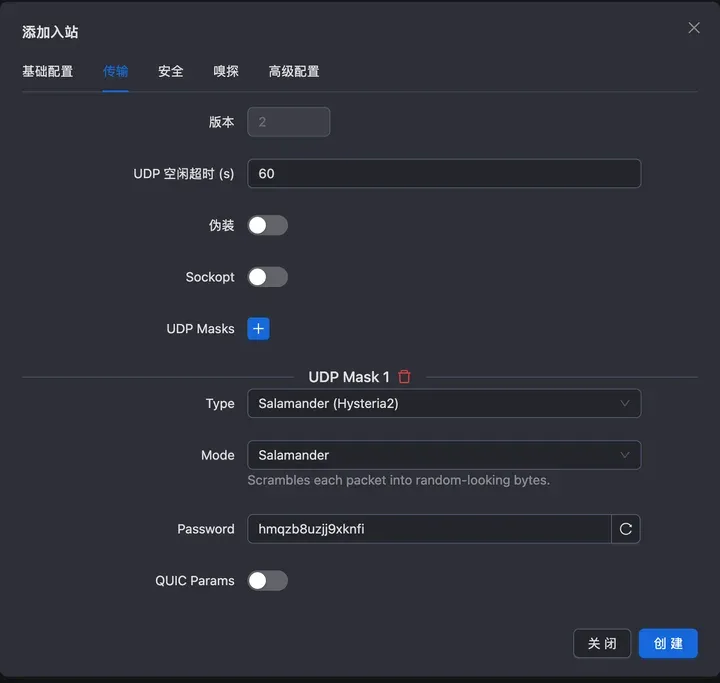The width and height of the screenshot is (720, 683).
Task: Click the UDP Mask 1 heading
Action: coord(349,377)
